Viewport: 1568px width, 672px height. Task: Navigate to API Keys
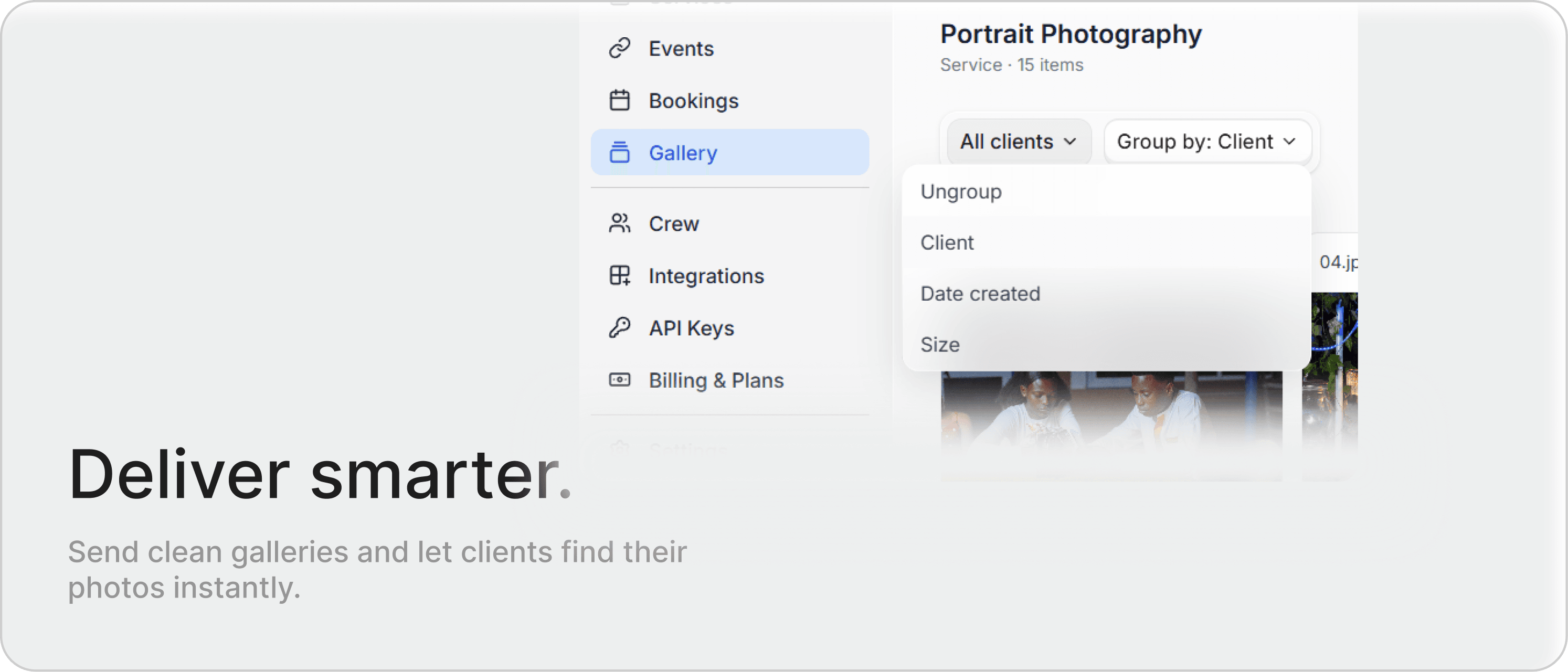pos(692,327)
